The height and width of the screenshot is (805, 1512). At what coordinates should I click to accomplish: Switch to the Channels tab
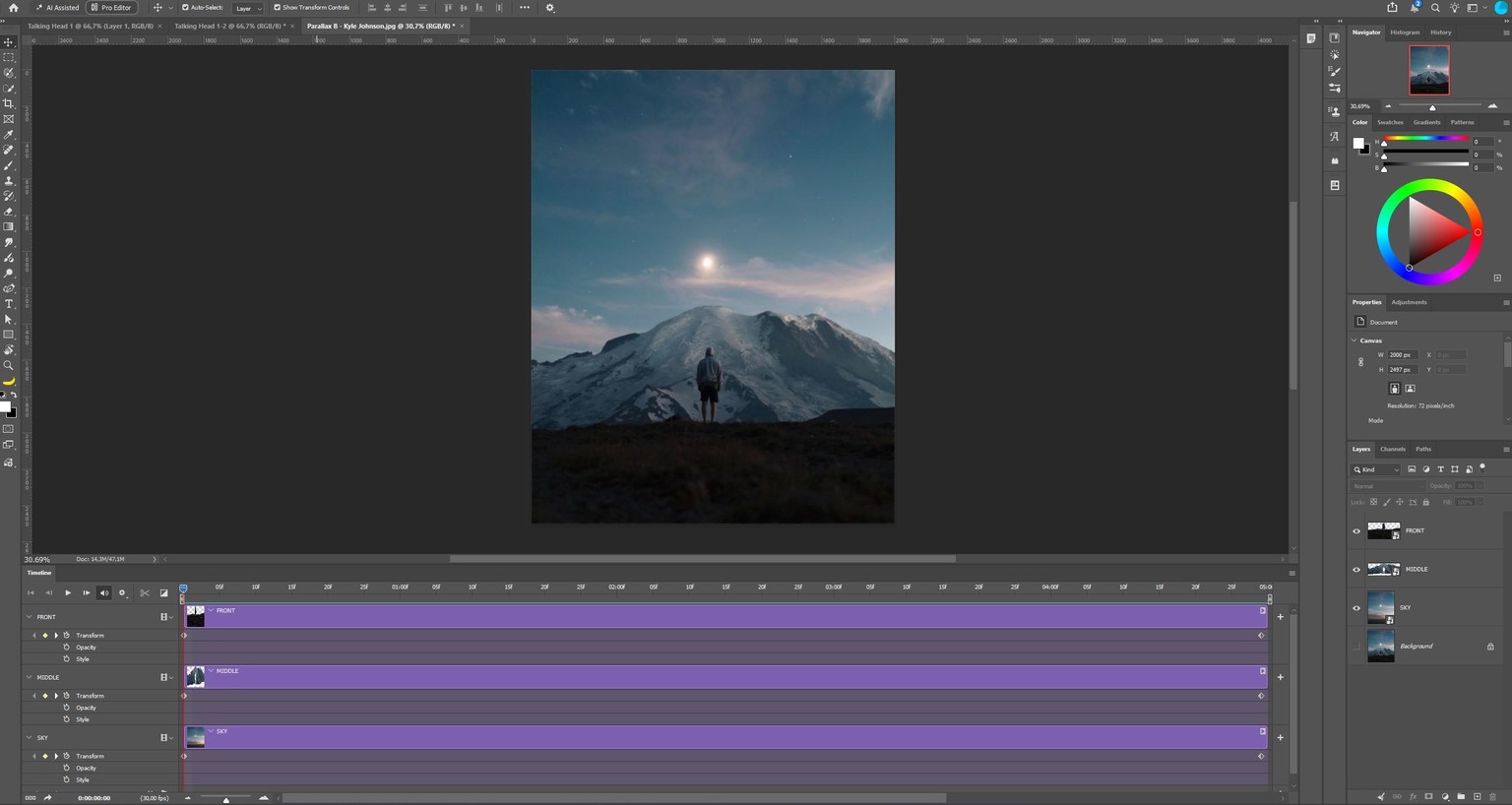[x=1393, y=449]
